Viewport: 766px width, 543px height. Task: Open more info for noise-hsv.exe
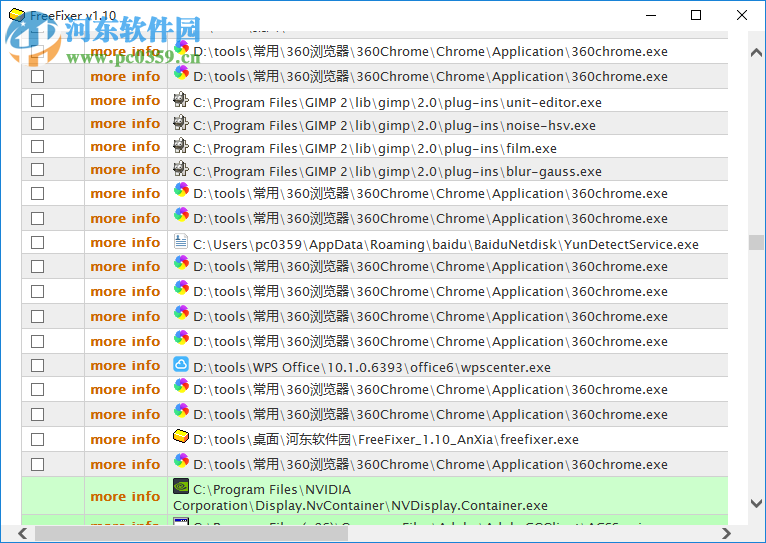125,124
